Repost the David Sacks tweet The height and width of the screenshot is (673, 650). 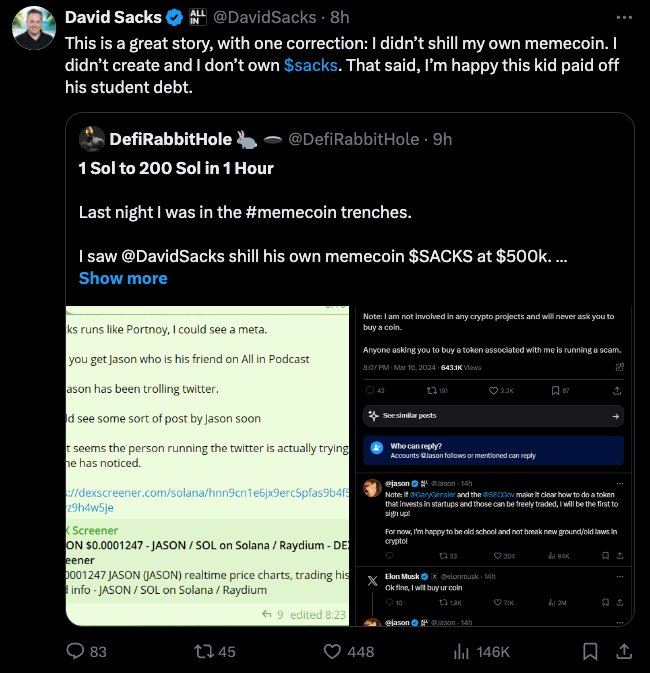pyautogui.click(x=203, y=651)
